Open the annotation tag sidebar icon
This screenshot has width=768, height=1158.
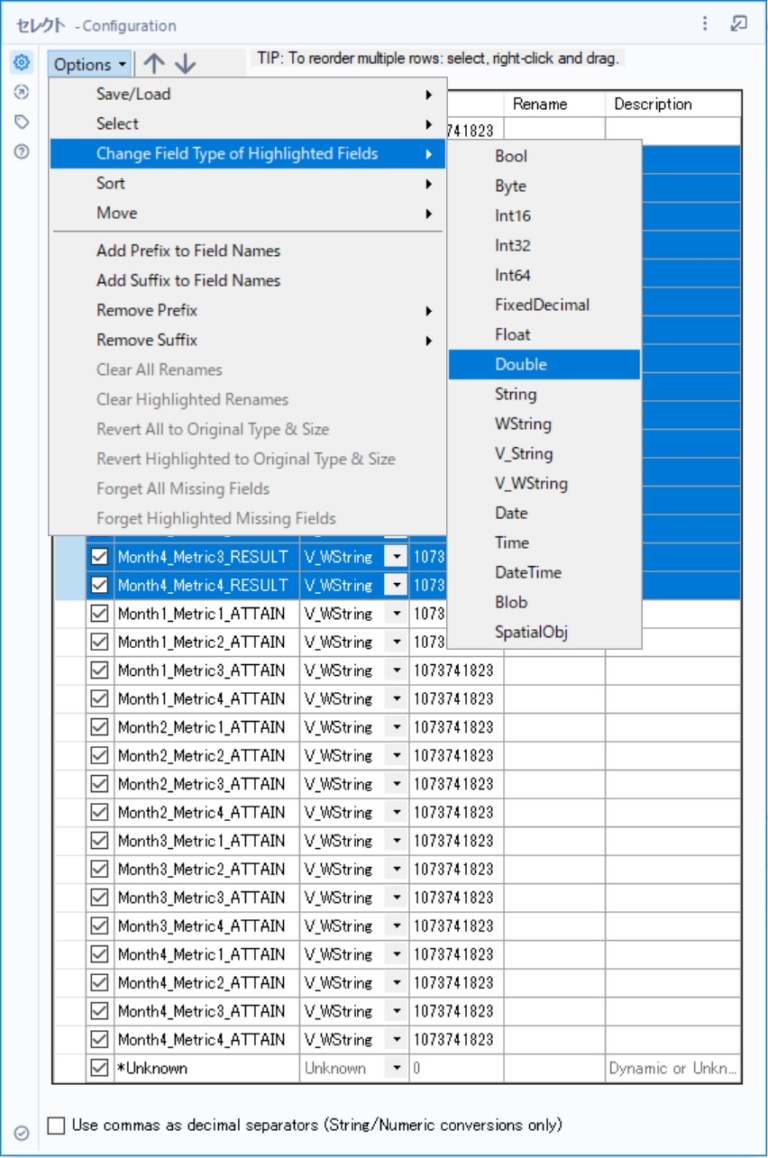click(x=21, y=122)
